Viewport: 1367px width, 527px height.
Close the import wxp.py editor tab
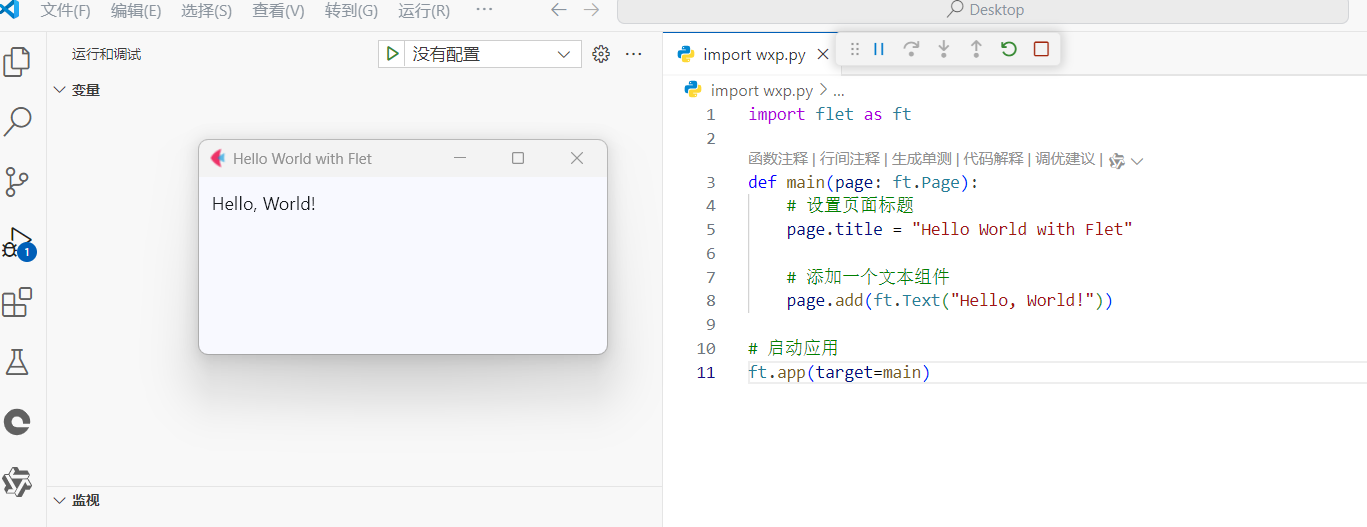(823, 54)
